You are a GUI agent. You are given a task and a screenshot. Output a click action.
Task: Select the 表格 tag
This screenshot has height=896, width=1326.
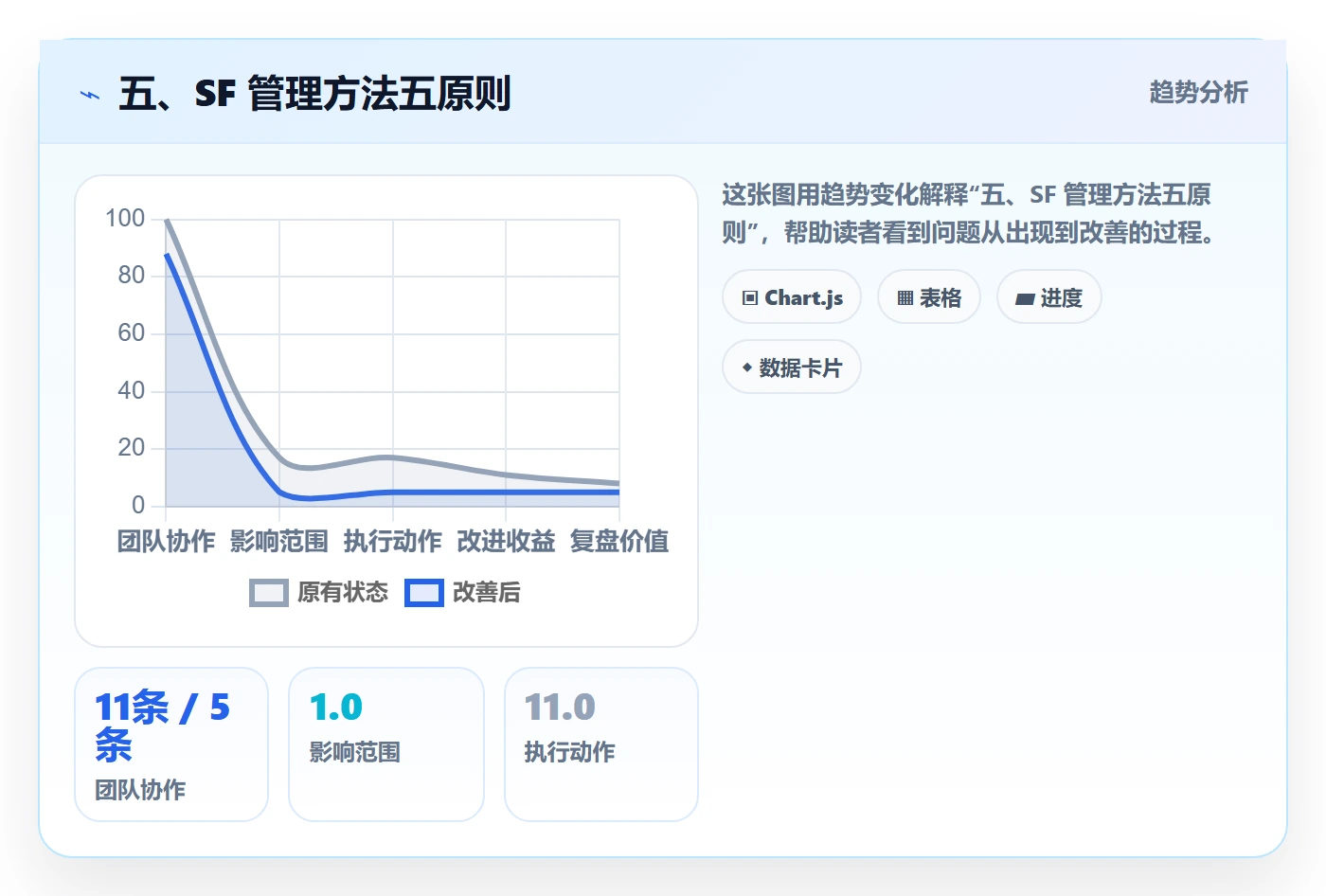929,297
